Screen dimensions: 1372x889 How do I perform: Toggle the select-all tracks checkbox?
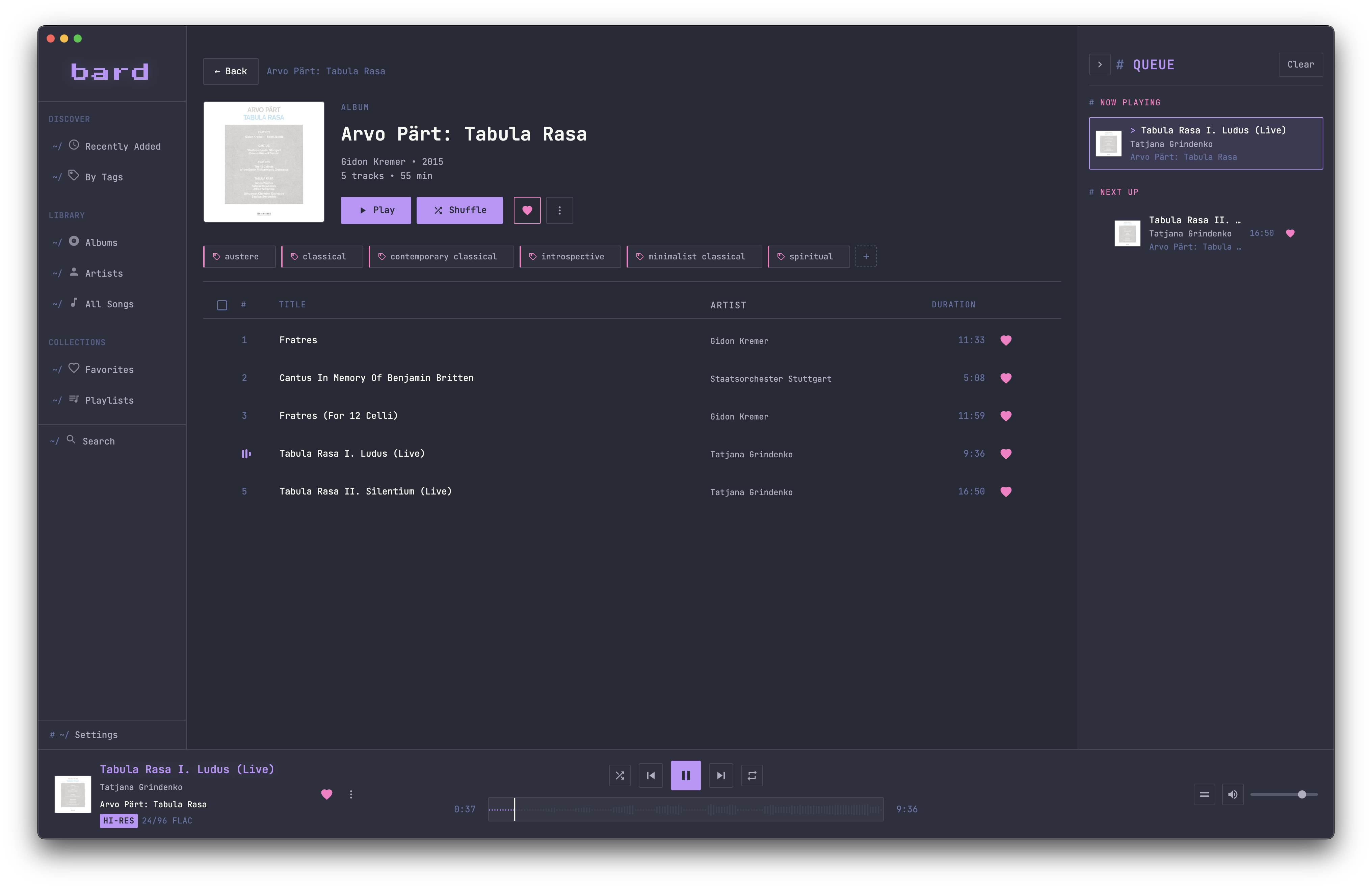221,305
